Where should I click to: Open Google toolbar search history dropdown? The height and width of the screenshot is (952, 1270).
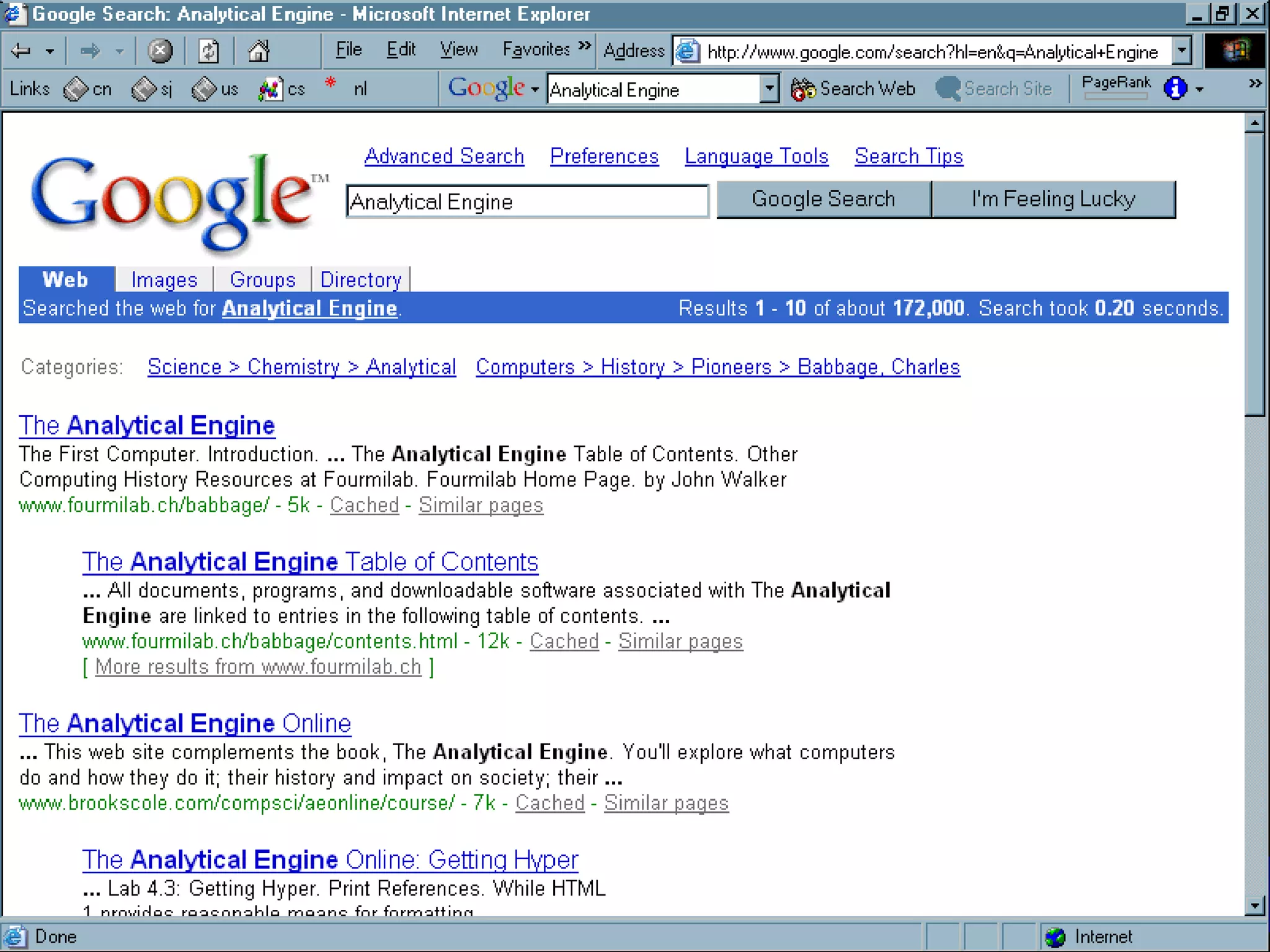769,89
